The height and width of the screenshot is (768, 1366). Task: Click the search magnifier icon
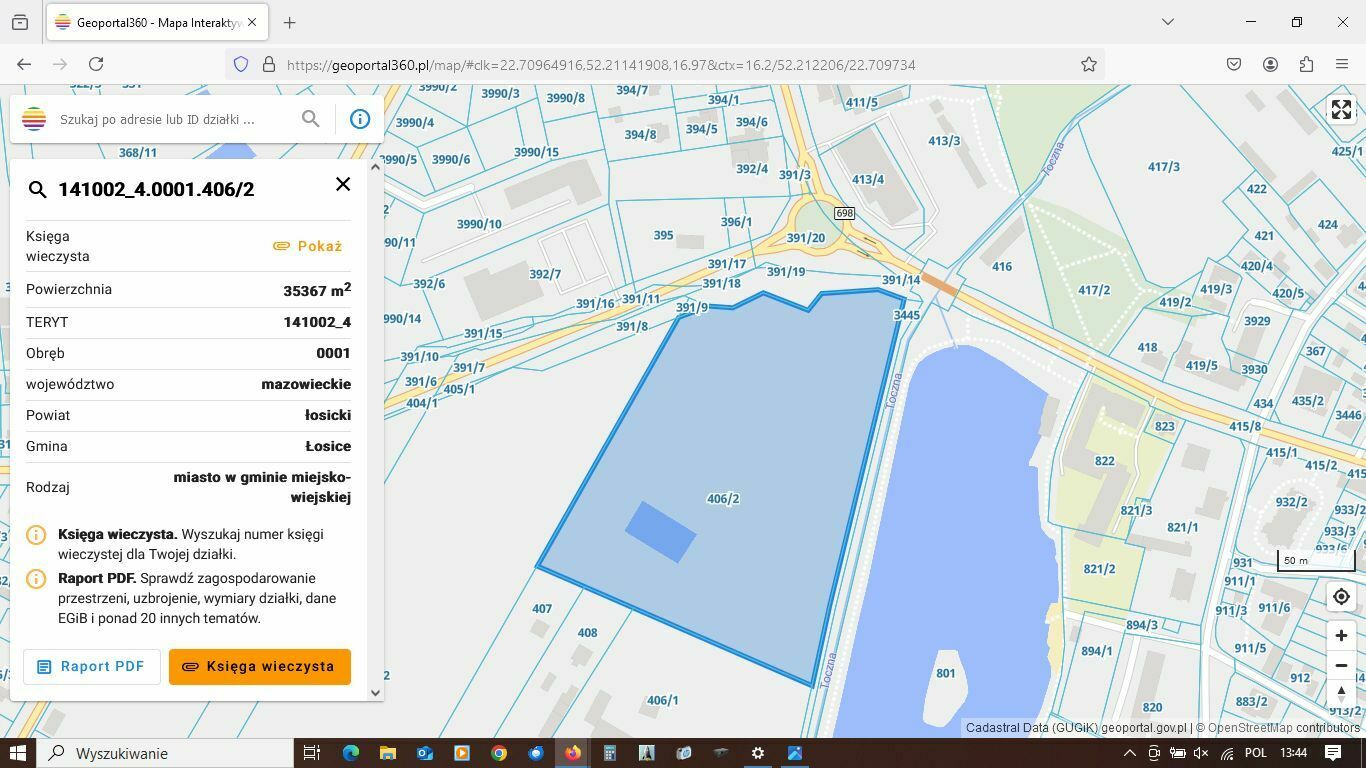(x=311, y=119)
